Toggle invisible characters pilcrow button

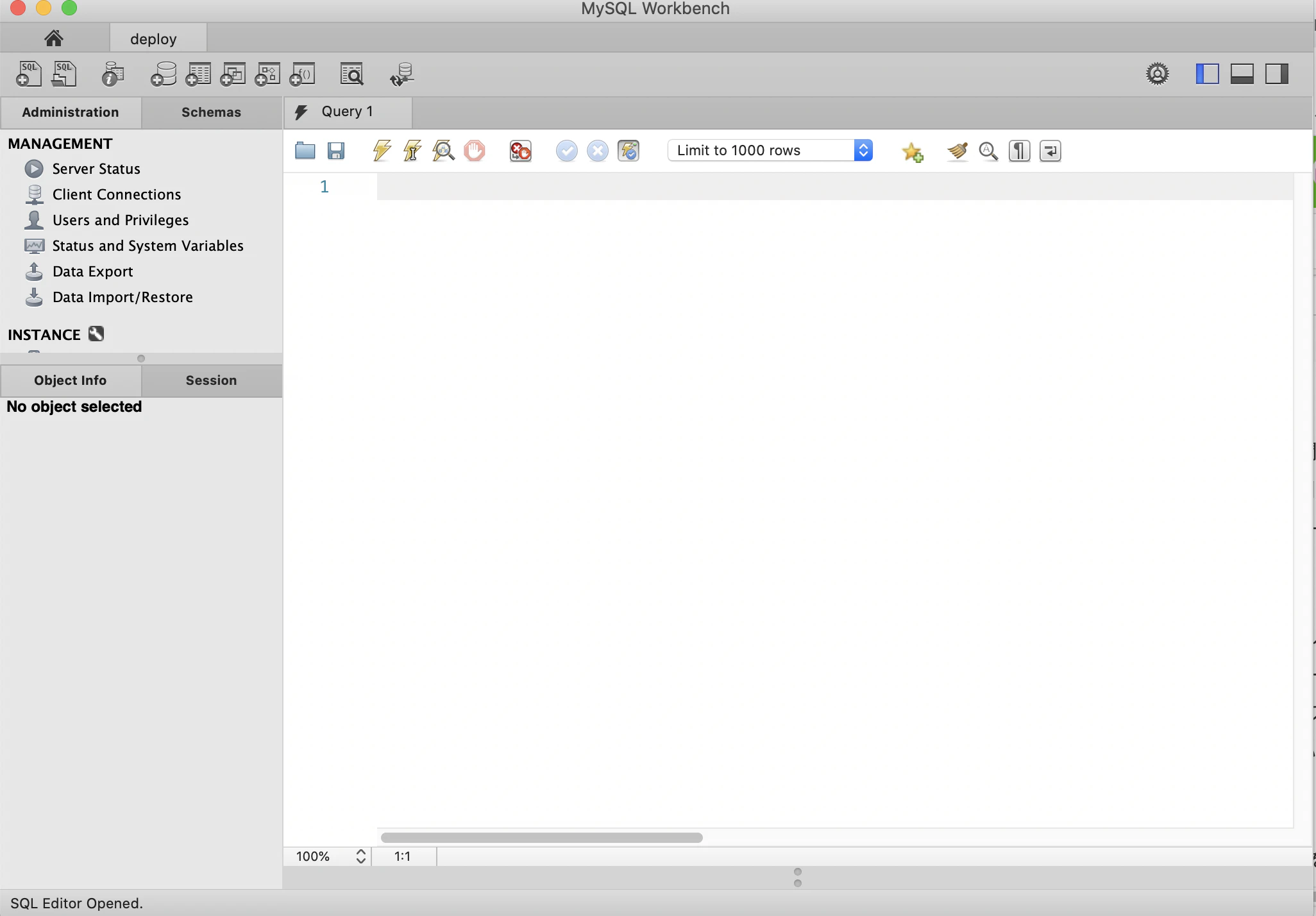click(1019, 151)
